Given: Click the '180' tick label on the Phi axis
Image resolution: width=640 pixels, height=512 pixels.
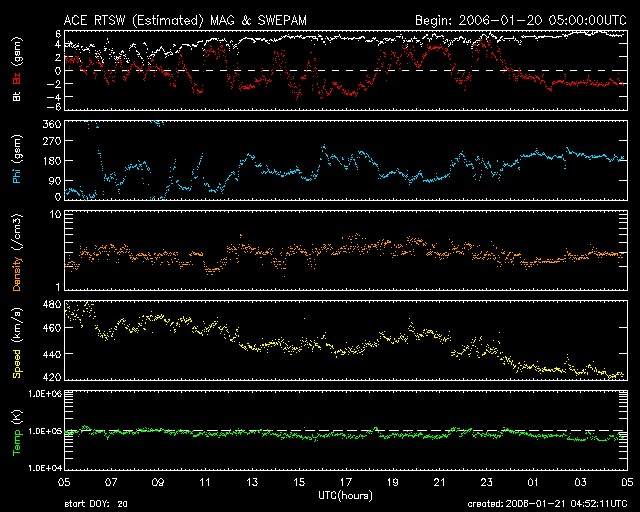Looking at the screenshot, I should pyautogui.click(x=52, y=161).
